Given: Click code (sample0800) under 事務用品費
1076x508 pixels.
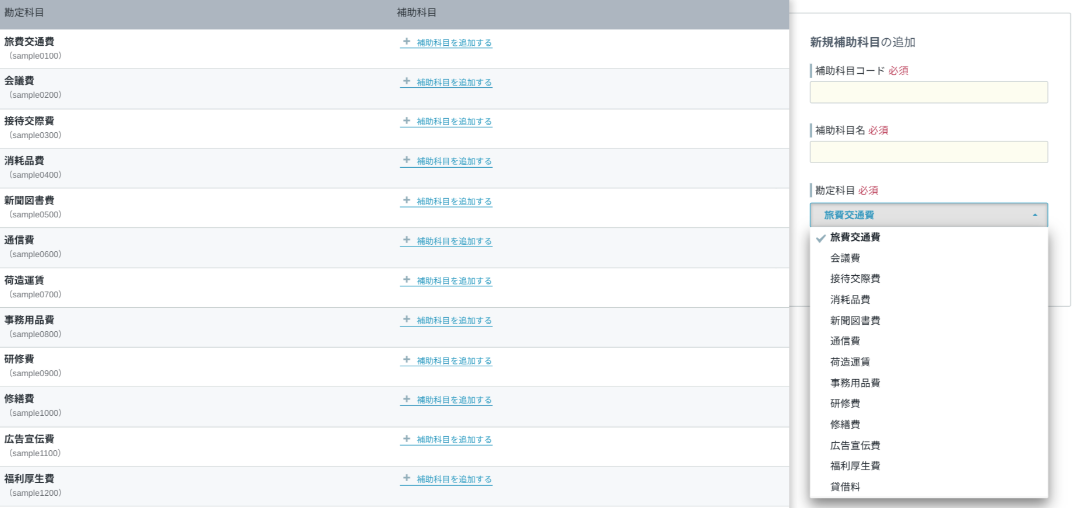Looking at the screenshot, I should [35, 334].
